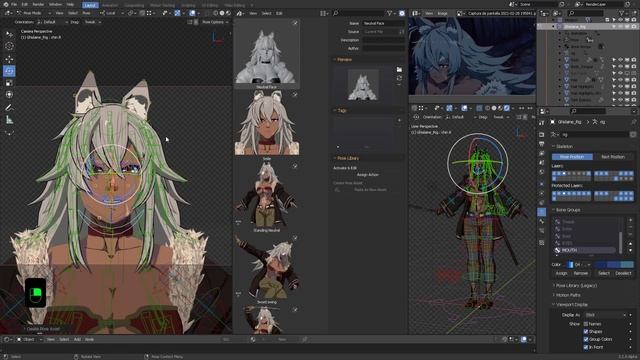The image size is (640, 360).
Task: Select the Cursor tool in left toolbar
Action: [x=9, y=46]
